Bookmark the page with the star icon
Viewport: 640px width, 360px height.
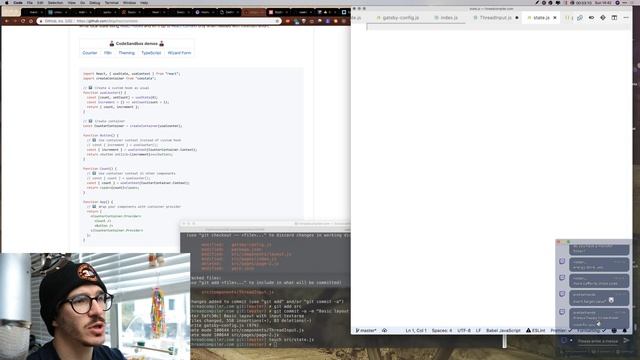tap(277, 21)
